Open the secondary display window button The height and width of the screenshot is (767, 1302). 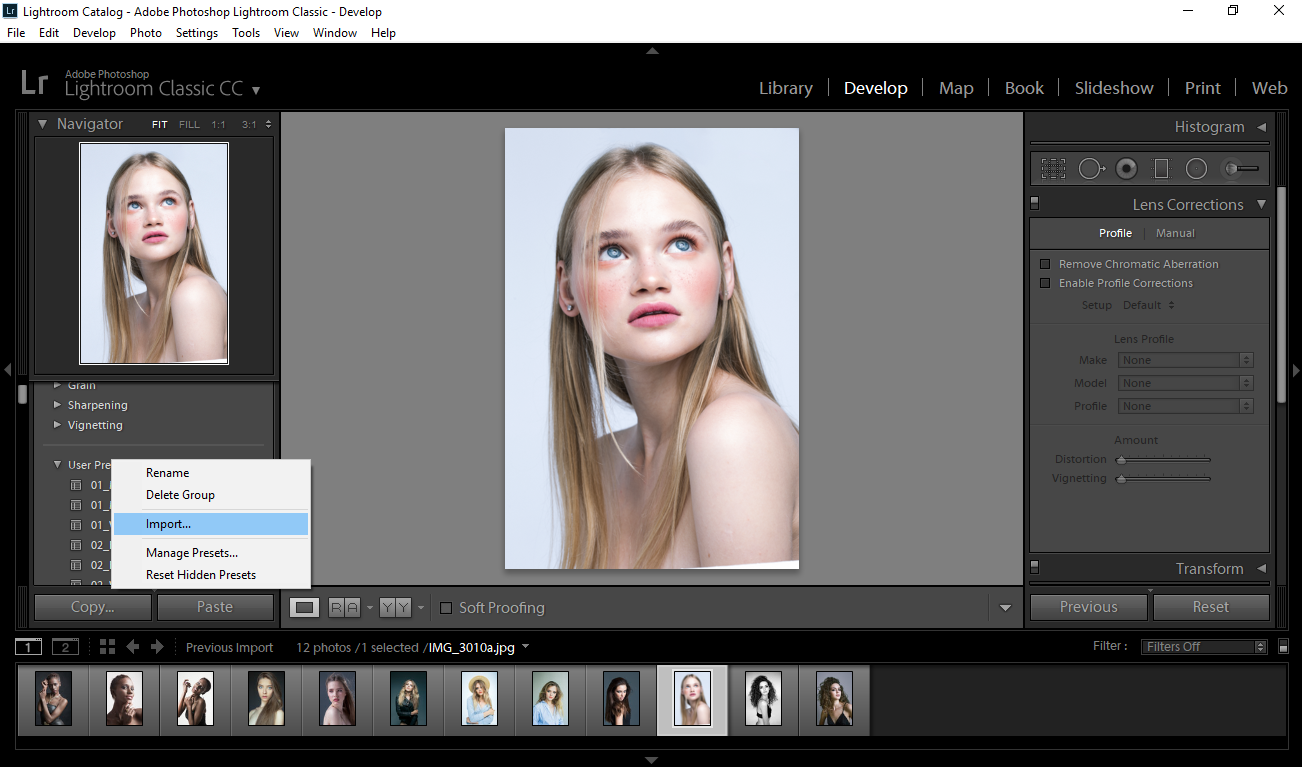coord(65,647)
